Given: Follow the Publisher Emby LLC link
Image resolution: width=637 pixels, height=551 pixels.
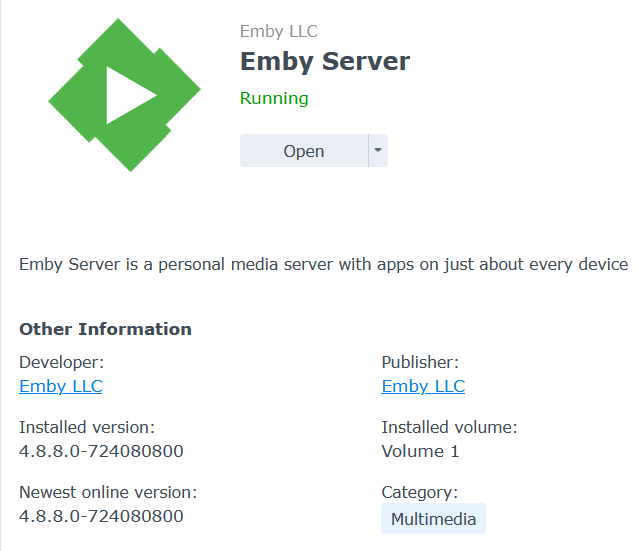Looking at the screenshot, I should coord(423,386).
